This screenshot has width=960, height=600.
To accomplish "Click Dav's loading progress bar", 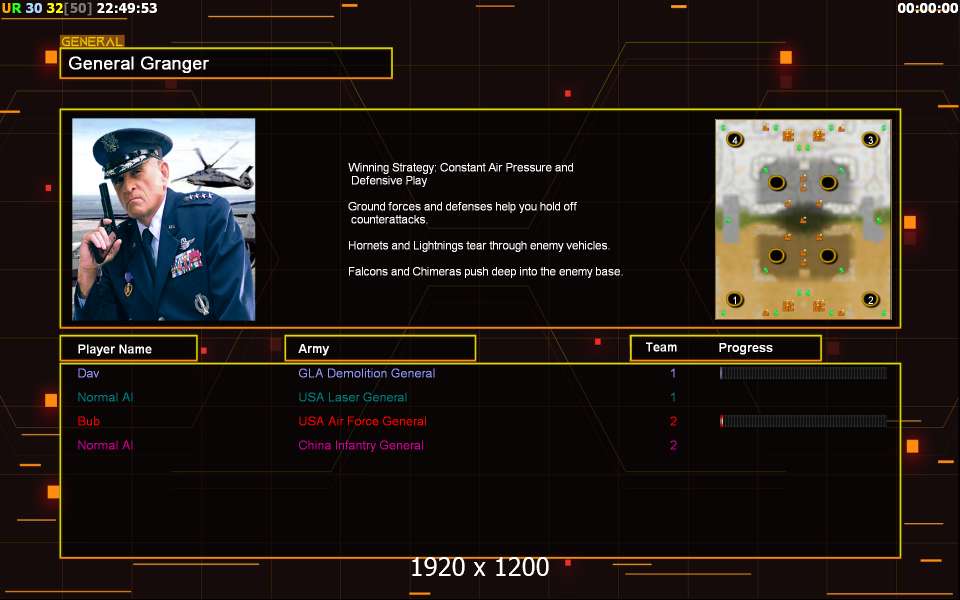I will pyautogui.click(x=803, y=373).
